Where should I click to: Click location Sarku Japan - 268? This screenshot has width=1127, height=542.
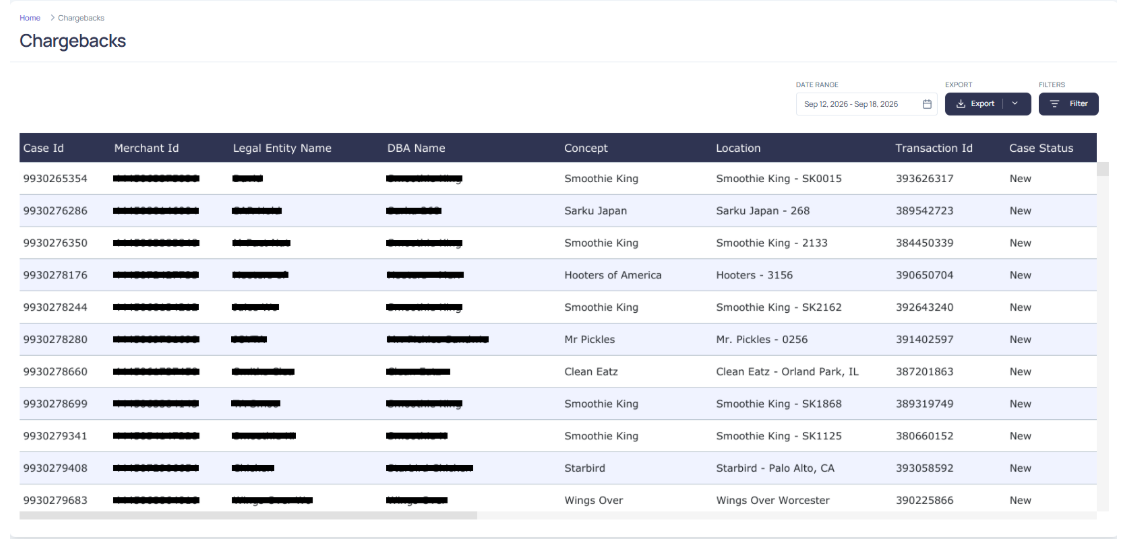click(x=763, y=211)
